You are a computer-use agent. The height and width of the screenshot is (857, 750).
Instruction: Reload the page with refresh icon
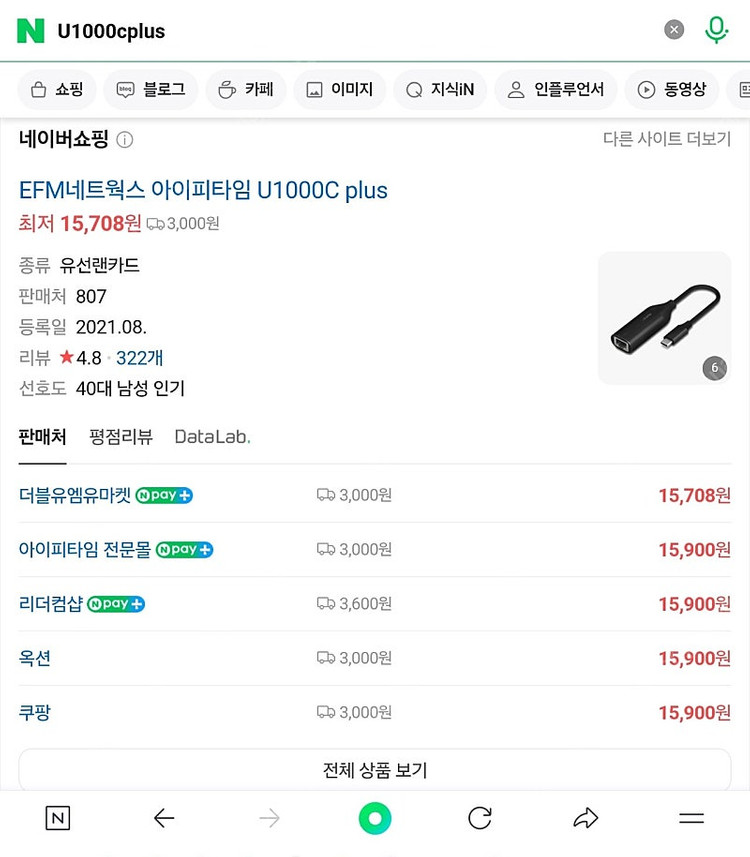480,818
